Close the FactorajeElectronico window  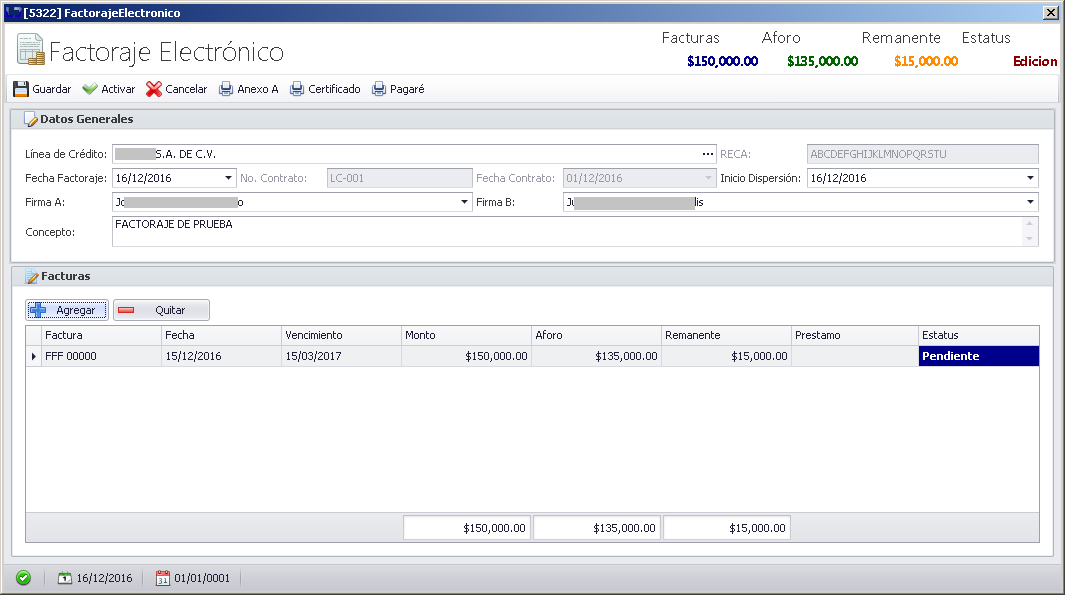pos(1050,12)
